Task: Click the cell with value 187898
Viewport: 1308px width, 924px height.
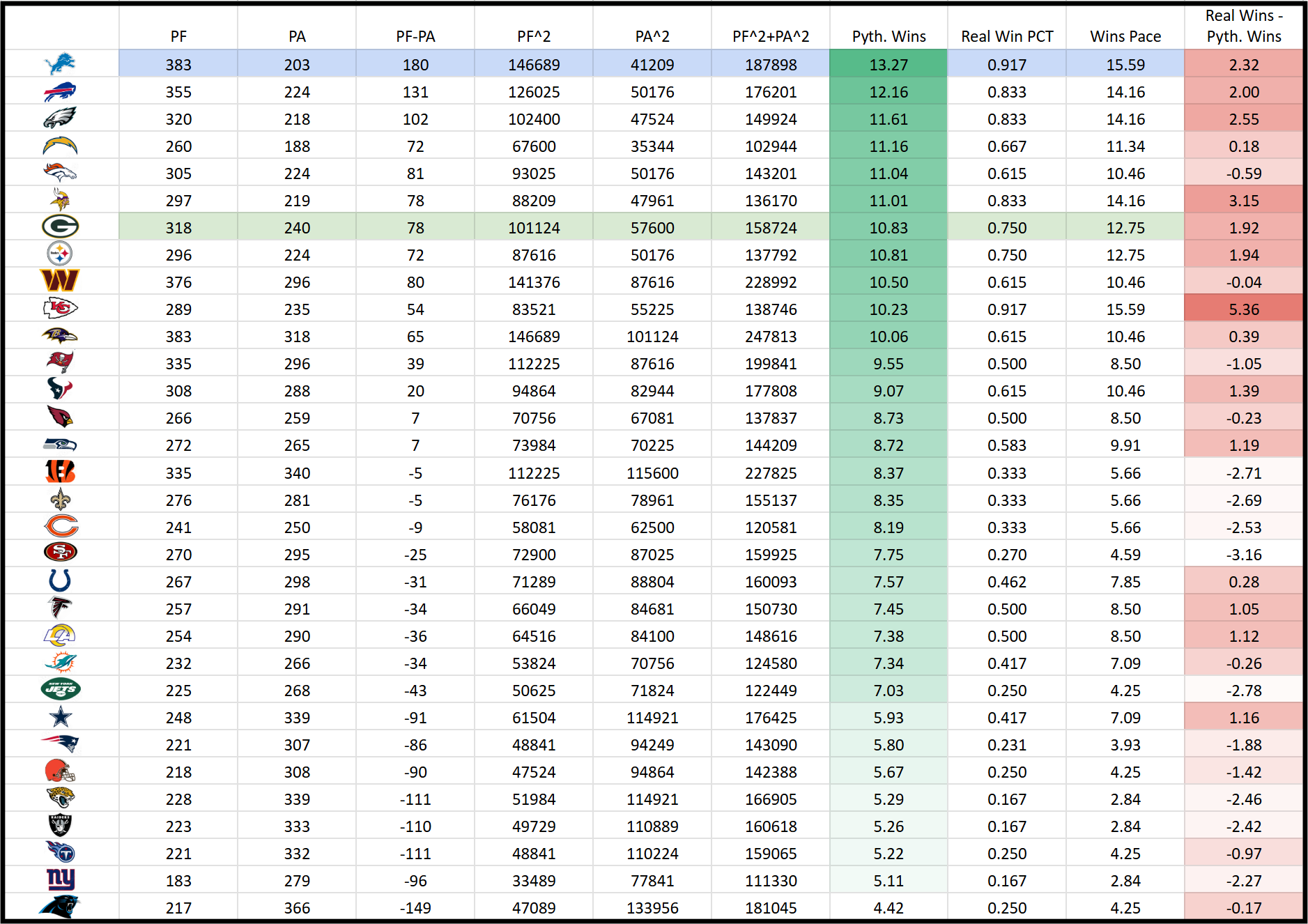Action: pyautogui.click(x=771, y=64)
